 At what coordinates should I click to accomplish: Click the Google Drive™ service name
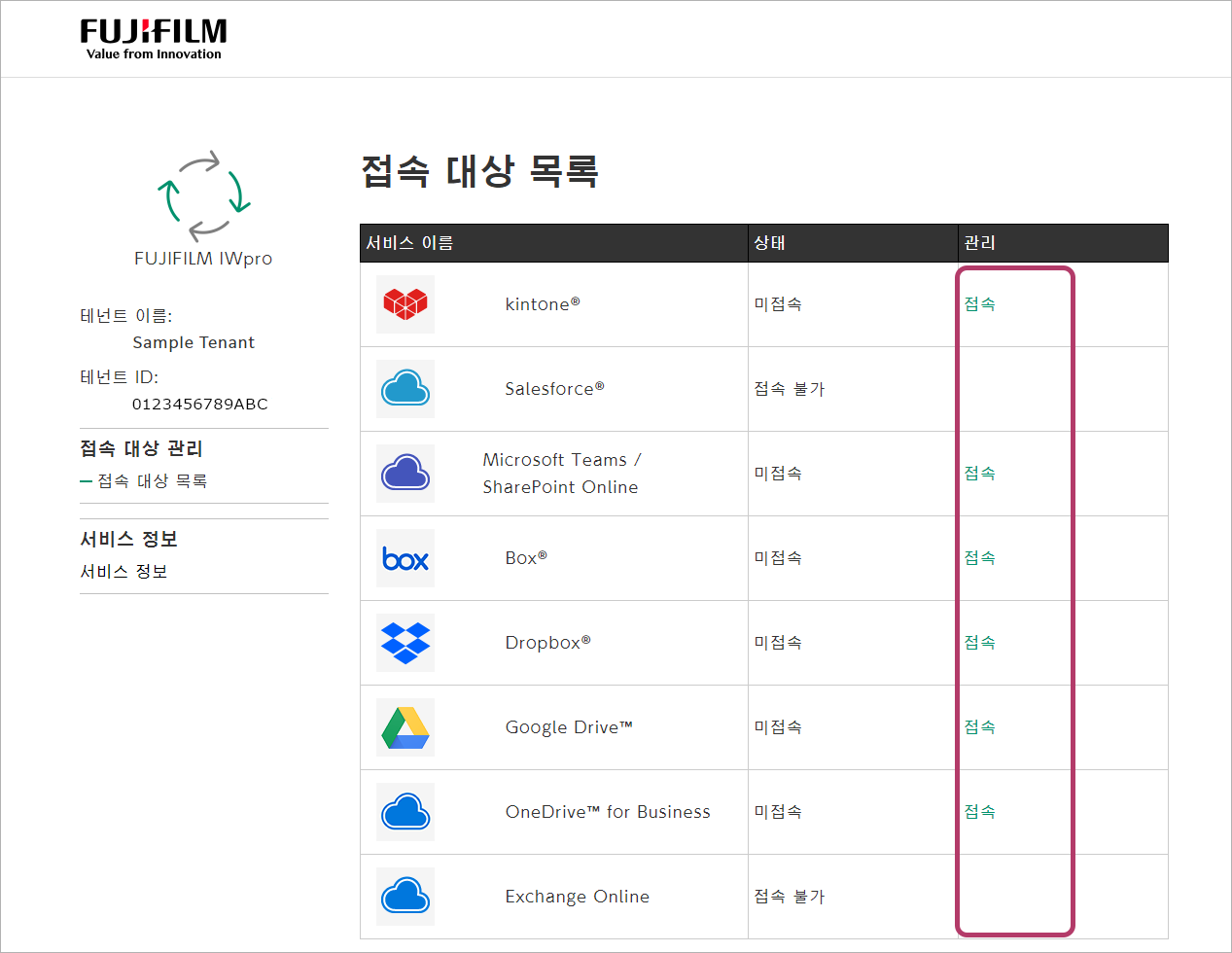click(x=569, y=727)
